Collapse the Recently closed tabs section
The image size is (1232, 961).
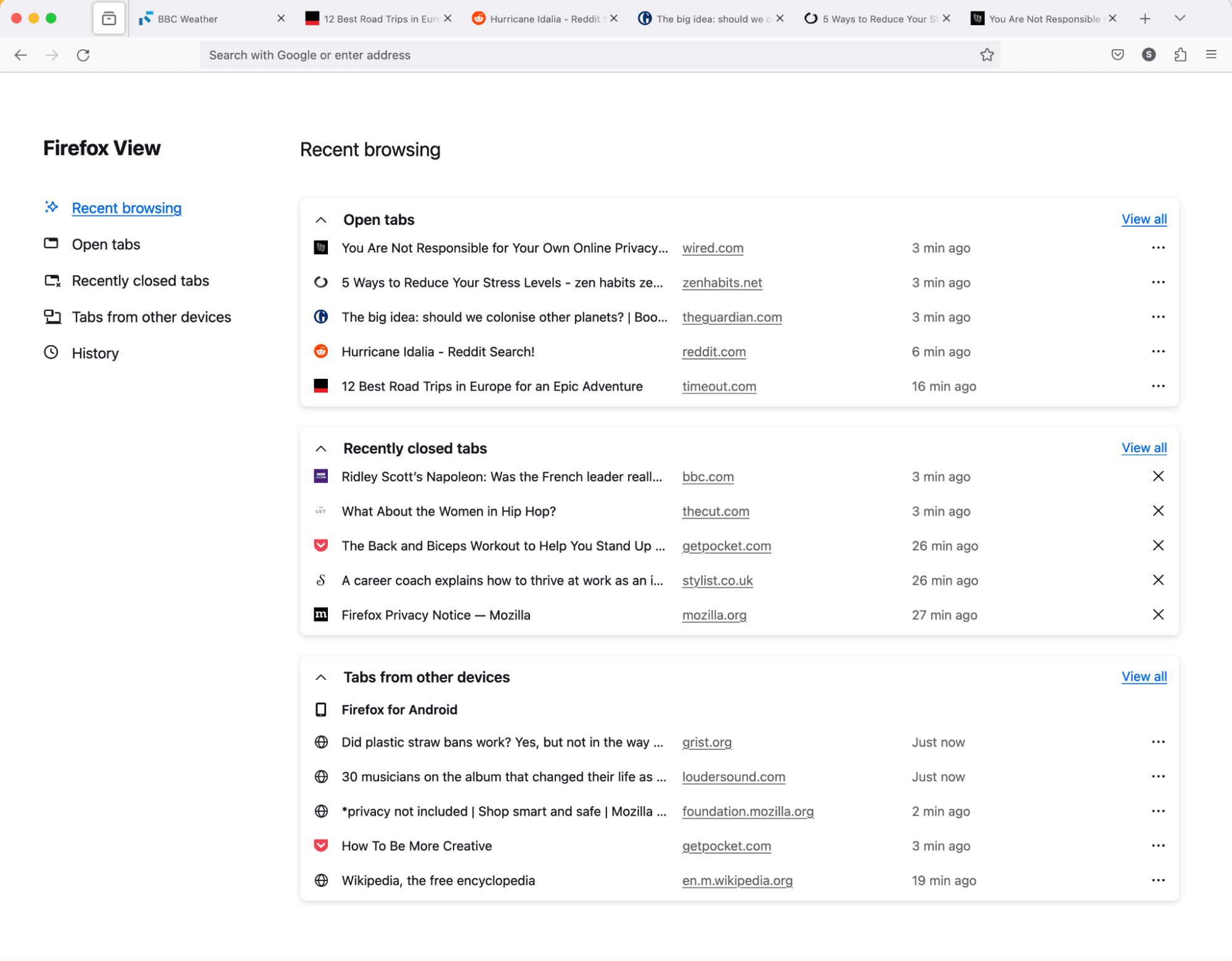[x=320, y=448]
